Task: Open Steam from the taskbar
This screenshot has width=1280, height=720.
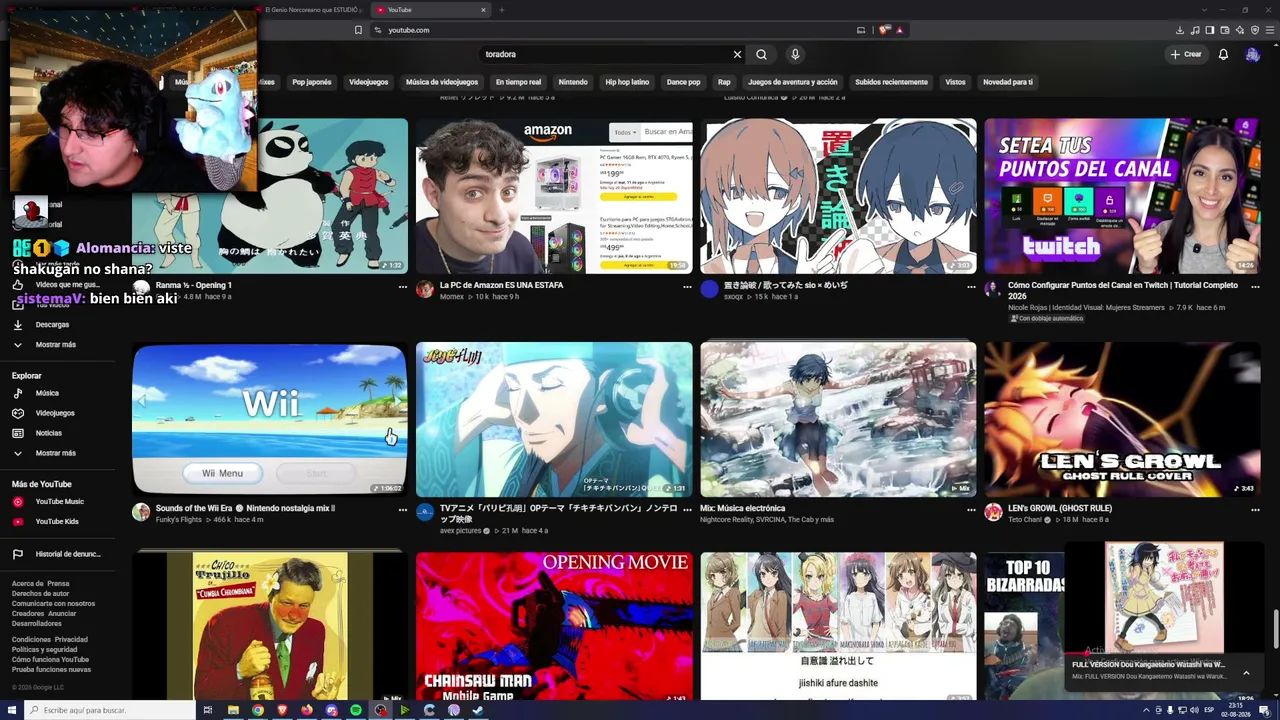Action: tap(478, 710)
